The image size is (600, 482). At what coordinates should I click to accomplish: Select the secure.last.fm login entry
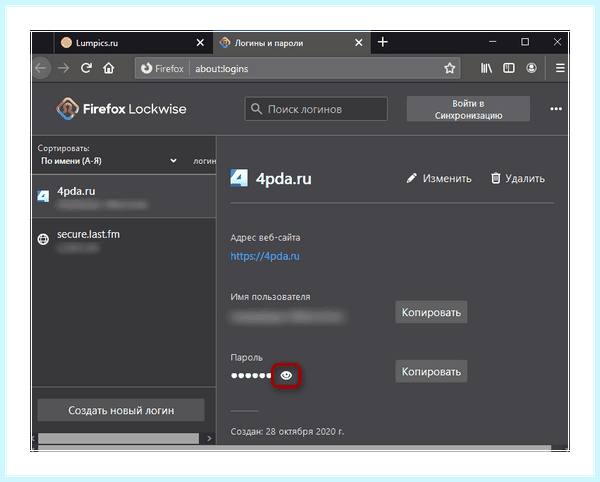(124, 239)
